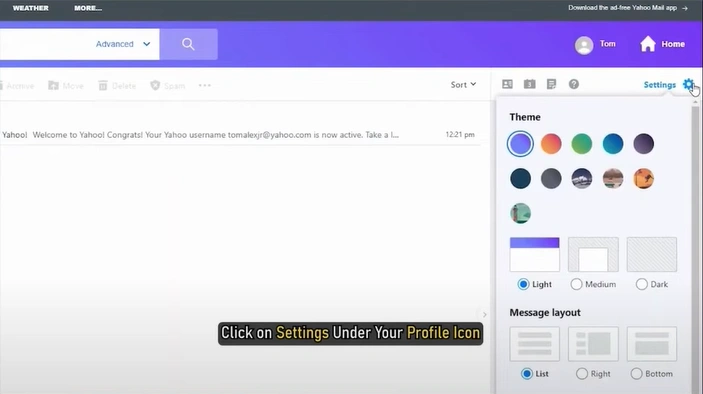Open the MORE... menu item
The width and height of the screenshot is (703, 394).
[88, 8]
